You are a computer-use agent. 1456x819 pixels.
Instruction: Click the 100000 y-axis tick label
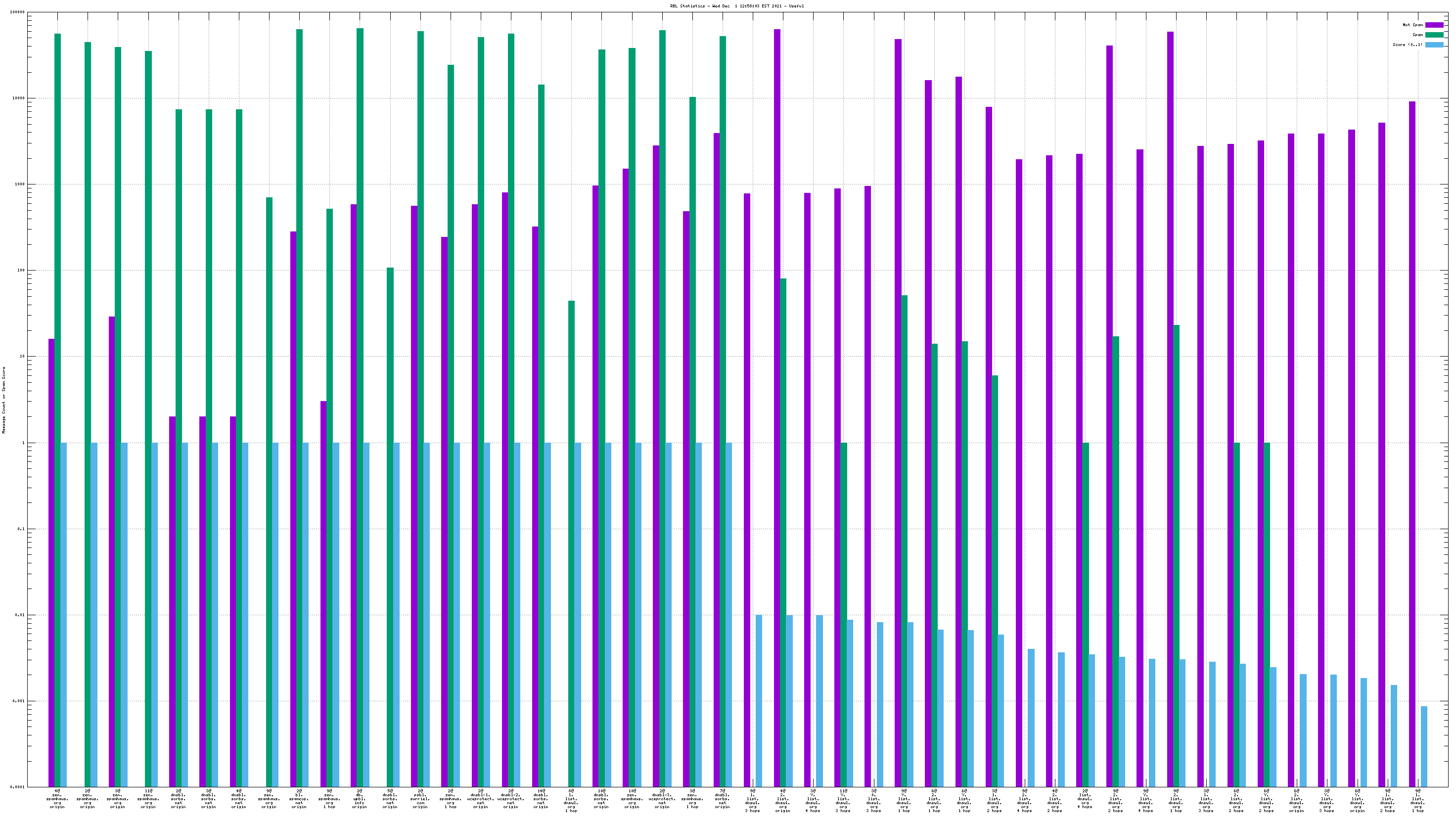click(x=17, y=12)
